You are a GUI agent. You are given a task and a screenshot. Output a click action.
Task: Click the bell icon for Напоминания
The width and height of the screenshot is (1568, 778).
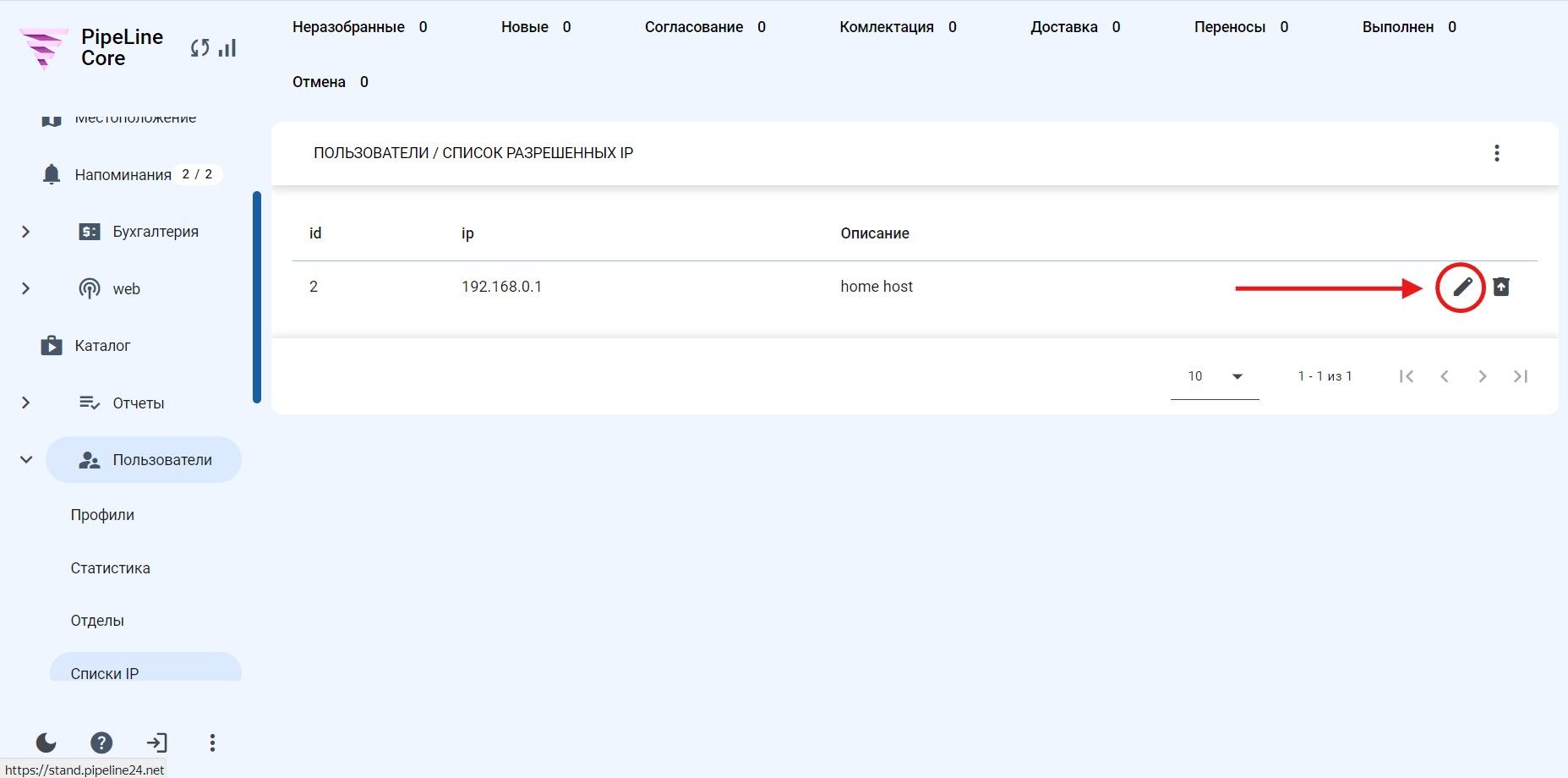click(52, 174)
